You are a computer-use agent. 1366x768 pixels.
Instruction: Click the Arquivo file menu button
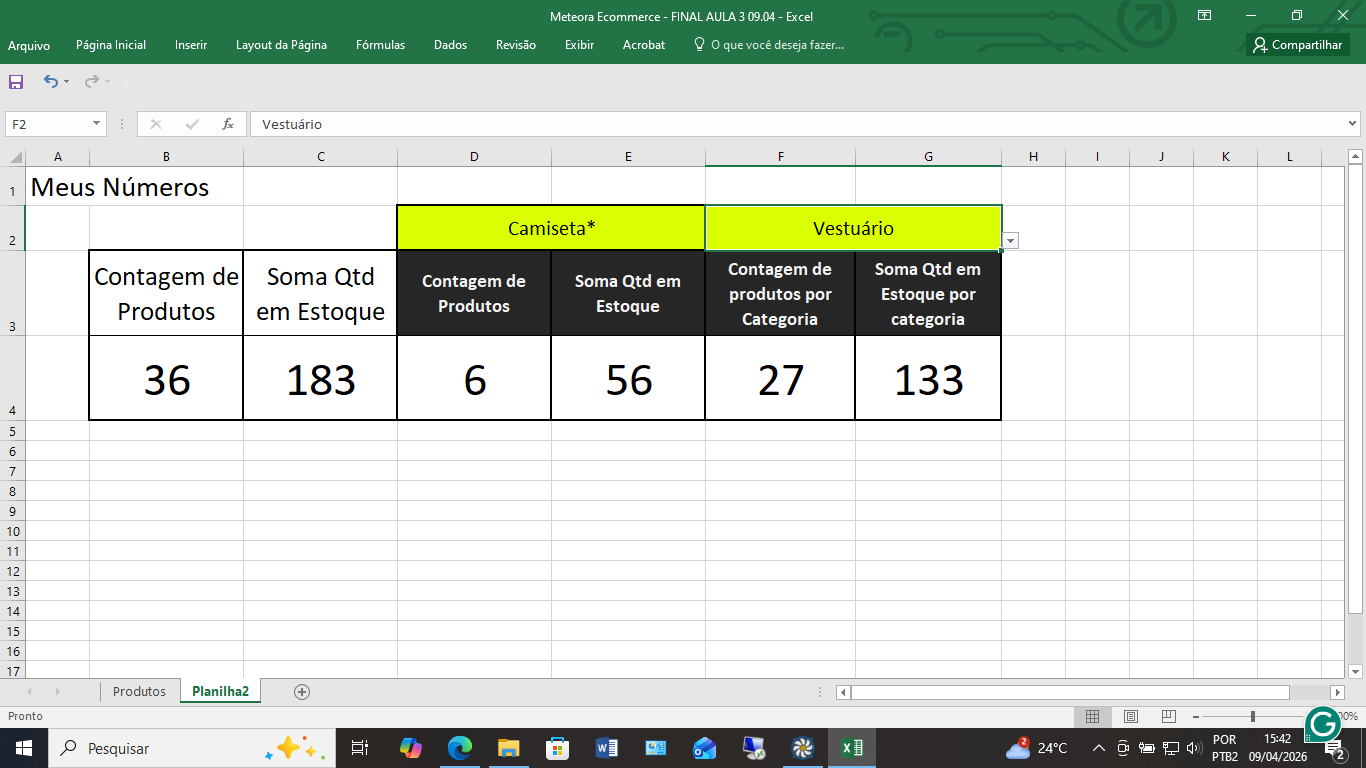[x=29, y=45]
